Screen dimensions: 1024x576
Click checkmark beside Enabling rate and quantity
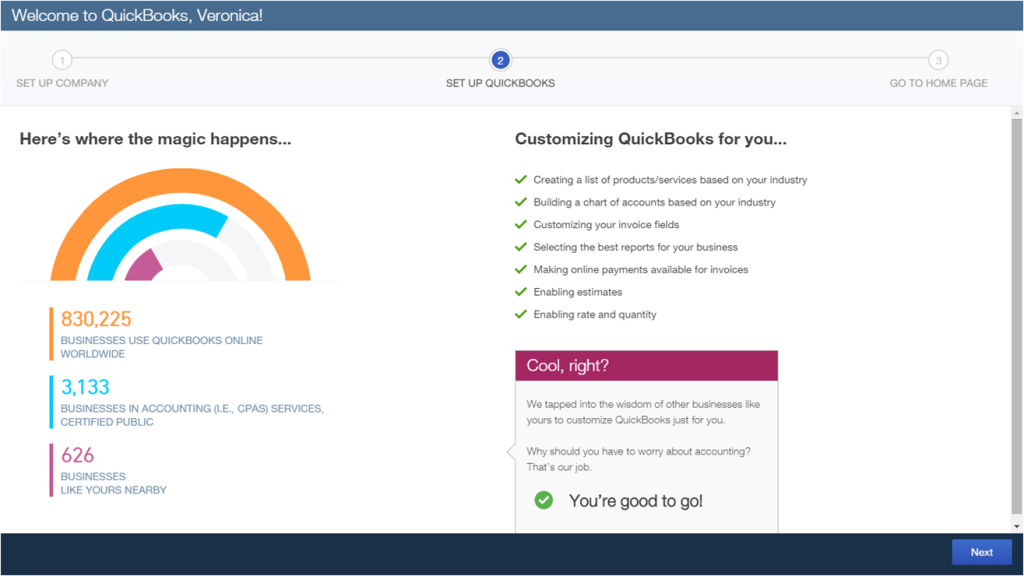tap(520, 314)
